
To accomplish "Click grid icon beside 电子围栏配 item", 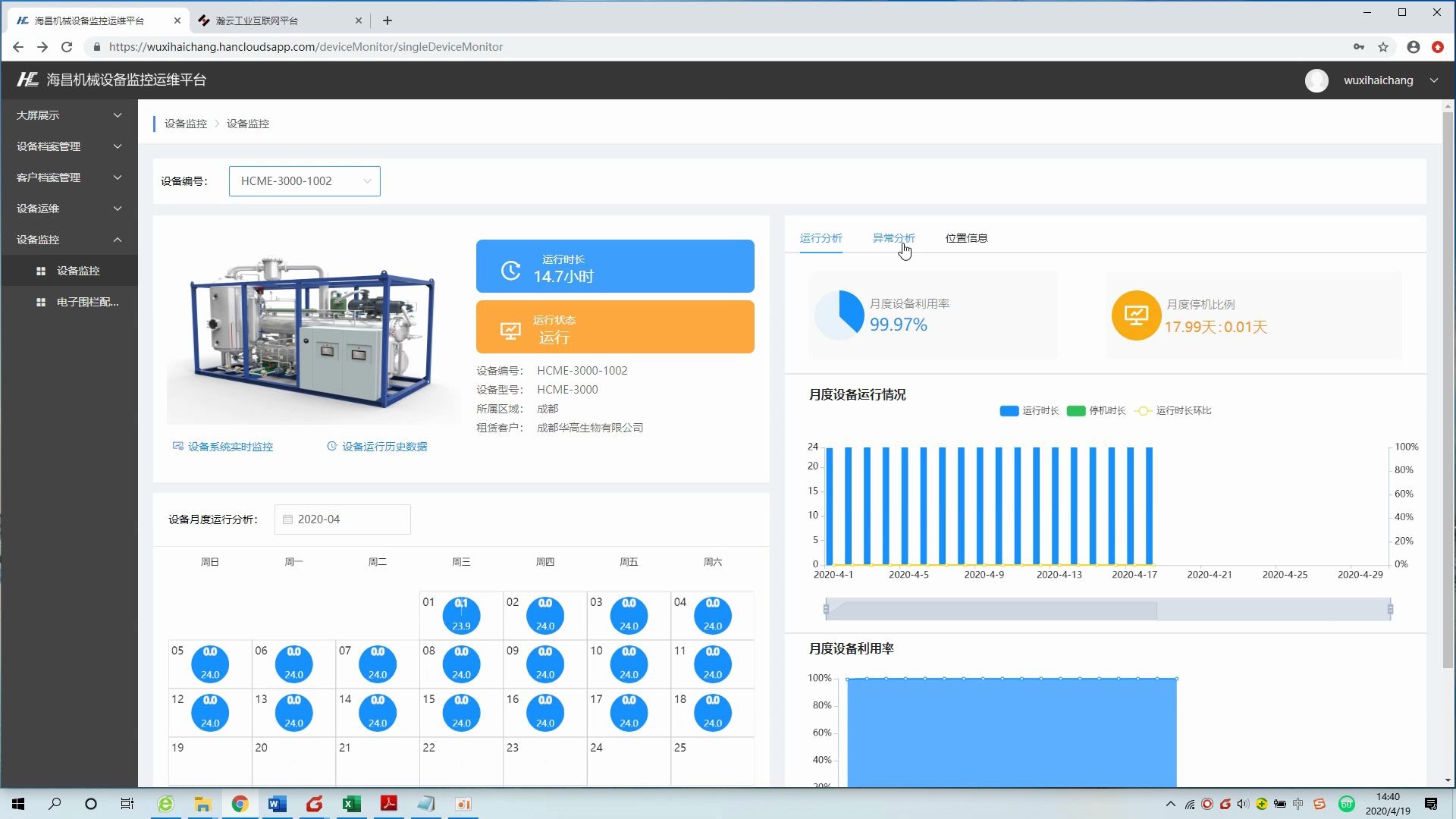I will click(x=41, y=302).
